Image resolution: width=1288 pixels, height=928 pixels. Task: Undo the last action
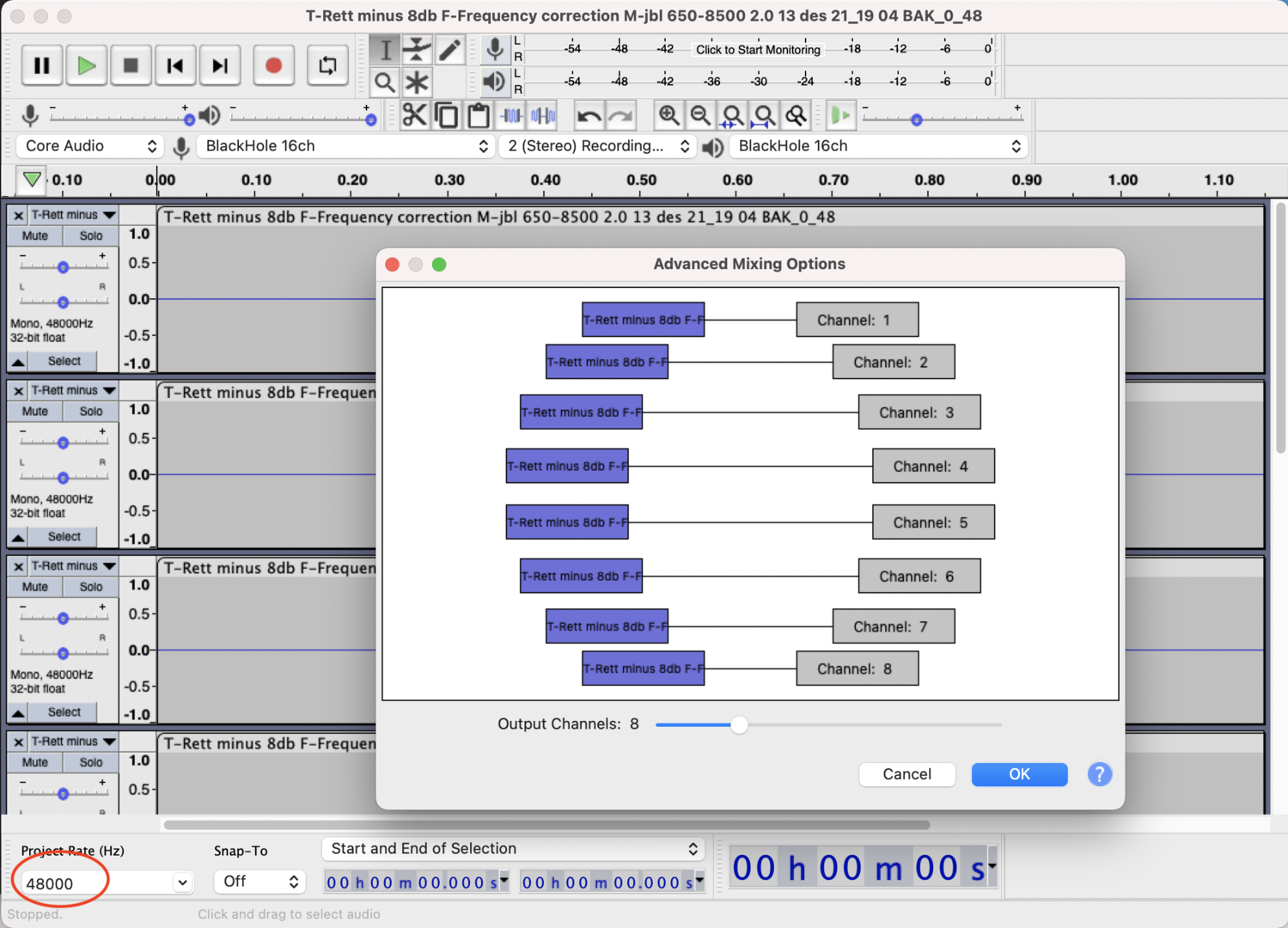(x=589, y=115)
